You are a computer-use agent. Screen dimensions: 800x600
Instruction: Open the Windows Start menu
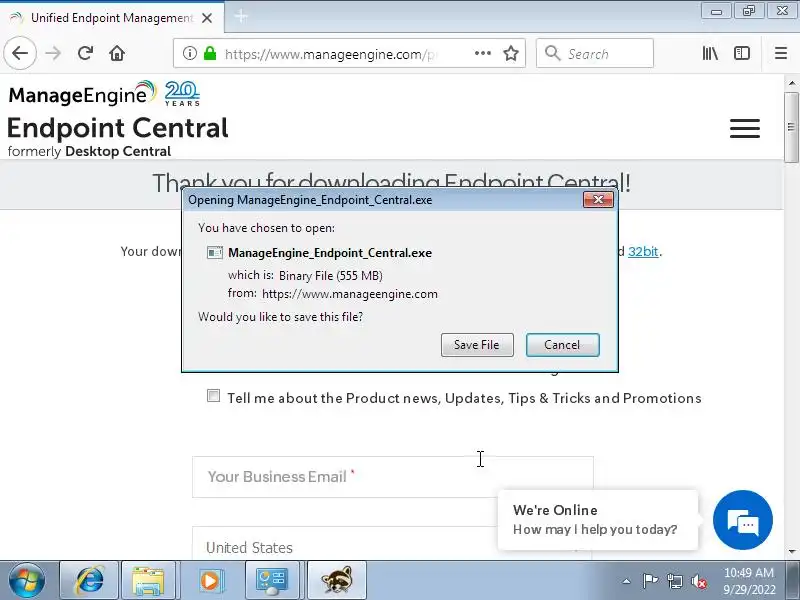(x=27, y=581)
